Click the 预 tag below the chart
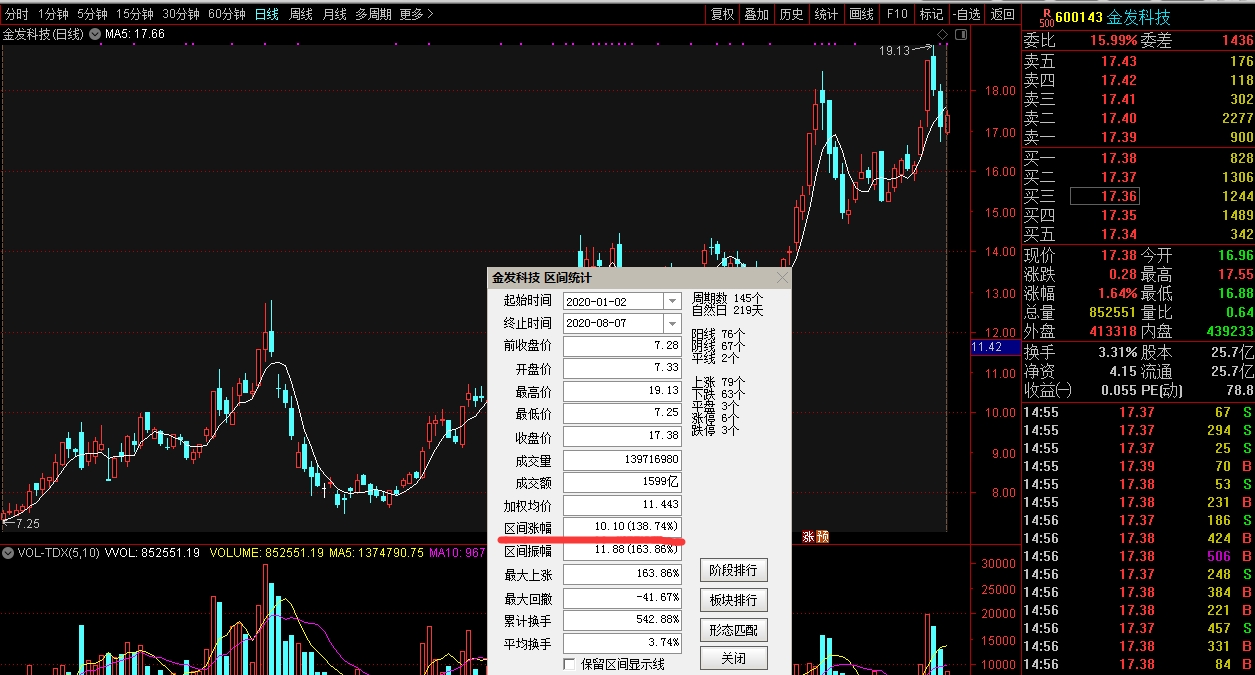This screenshot has width=1255, height=675. (822, 537)
